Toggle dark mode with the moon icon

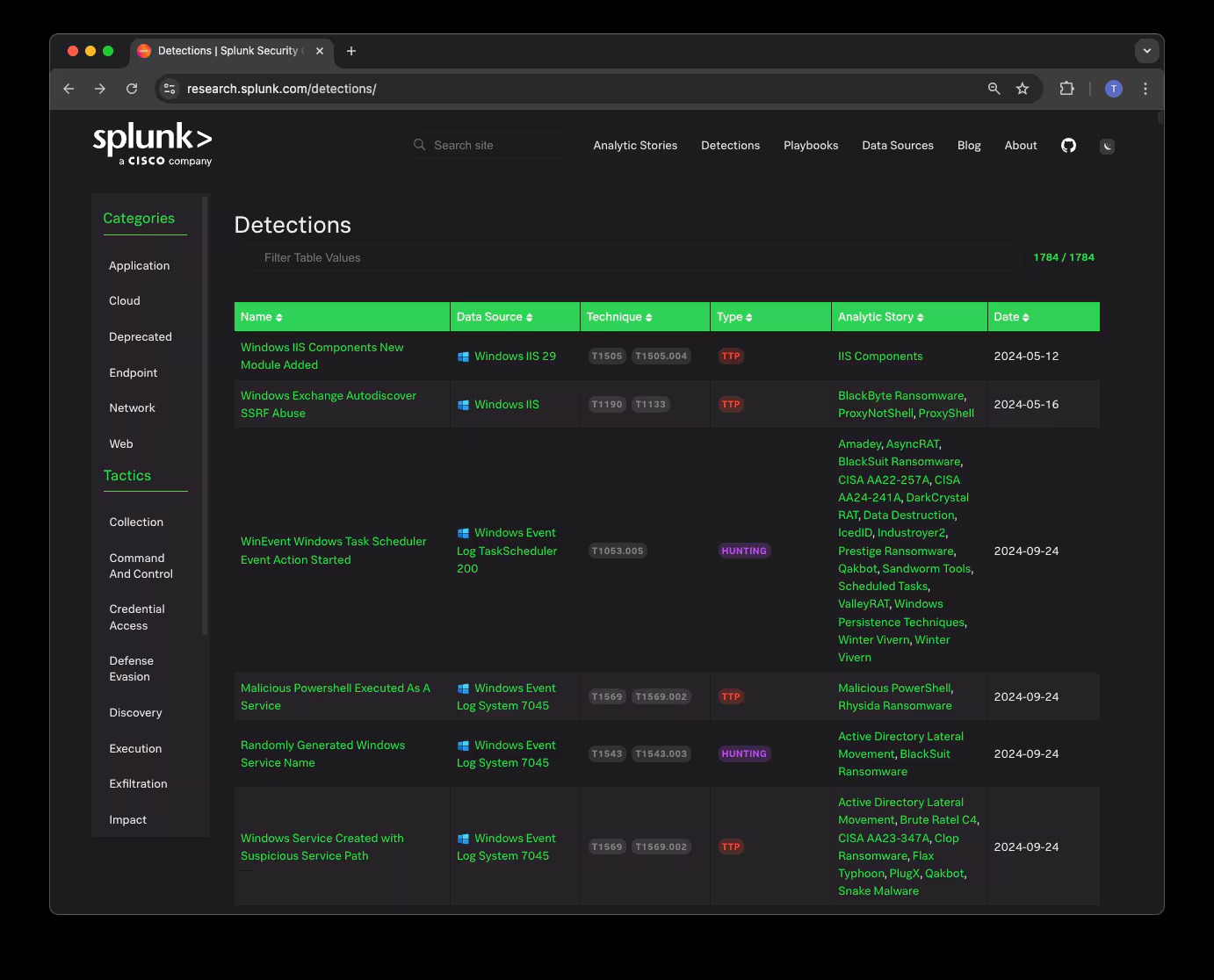pos(1107,145)
